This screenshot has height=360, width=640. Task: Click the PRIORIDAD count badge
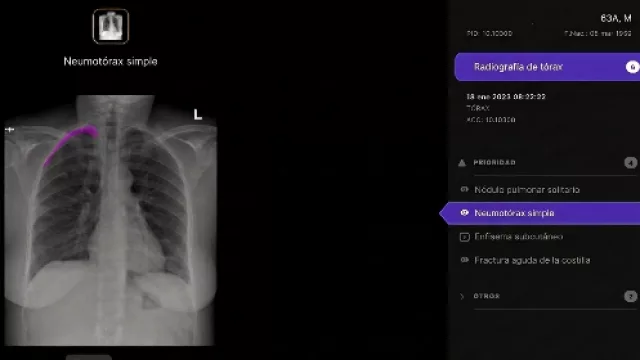pos(631,163)
